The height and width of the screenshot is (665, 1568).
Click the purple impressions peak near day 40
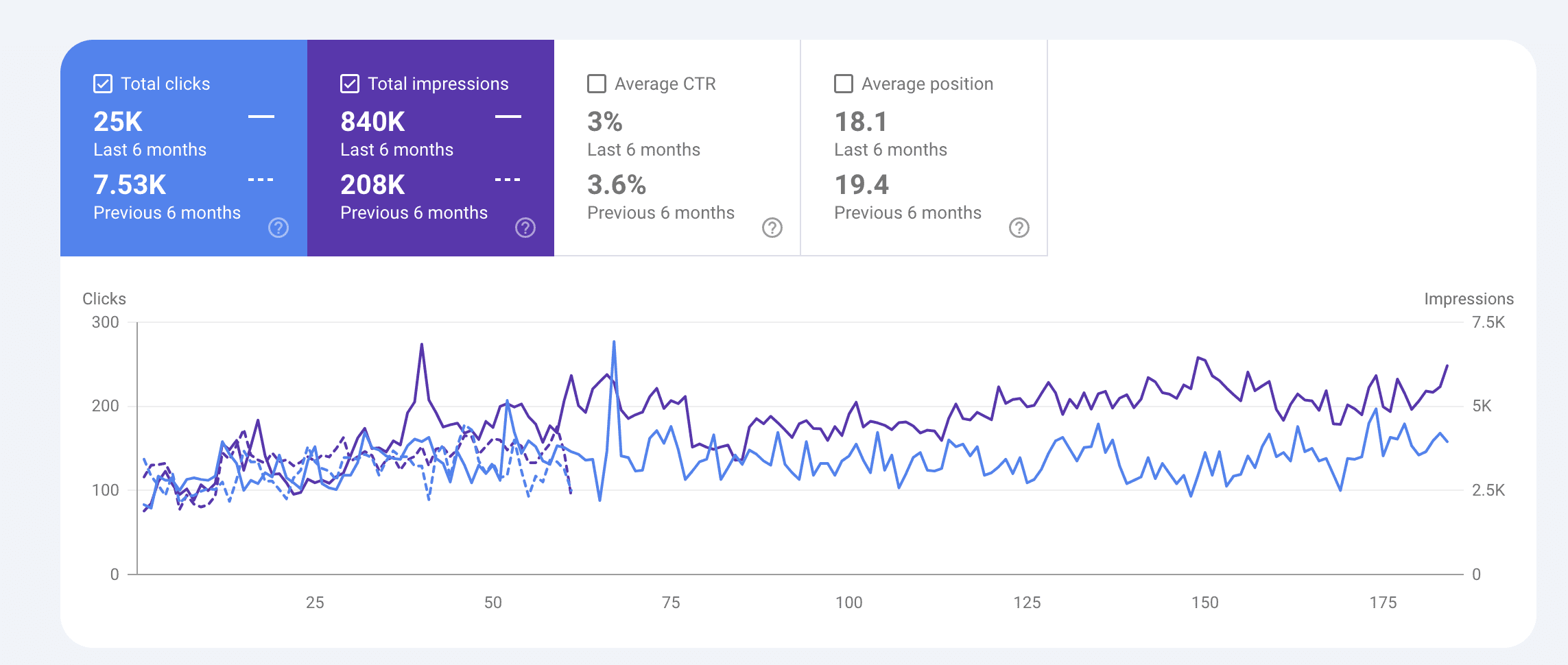421,345
